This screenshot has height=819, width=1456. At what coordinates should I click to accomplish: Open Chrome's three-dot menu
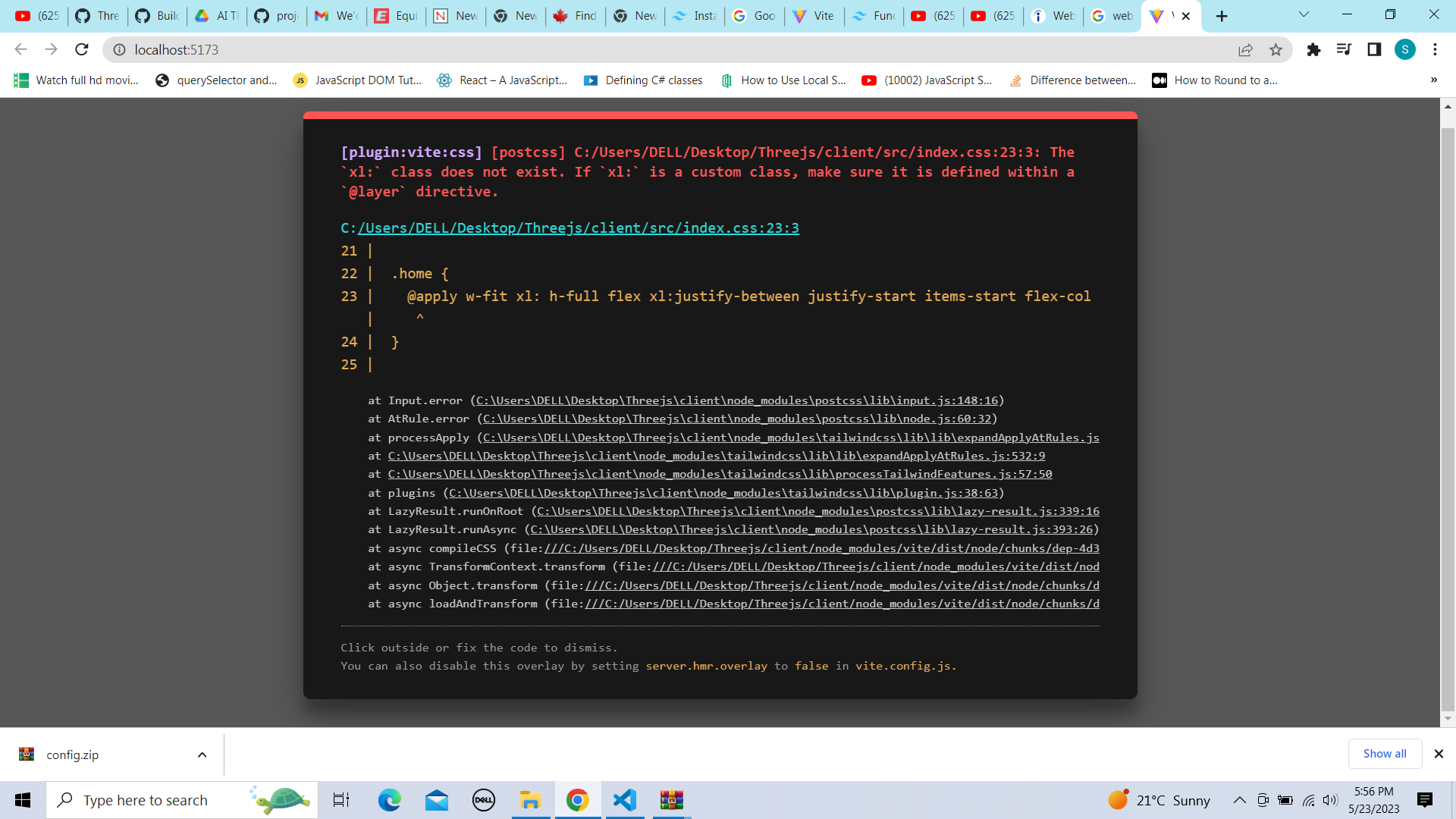(1435, 49)
